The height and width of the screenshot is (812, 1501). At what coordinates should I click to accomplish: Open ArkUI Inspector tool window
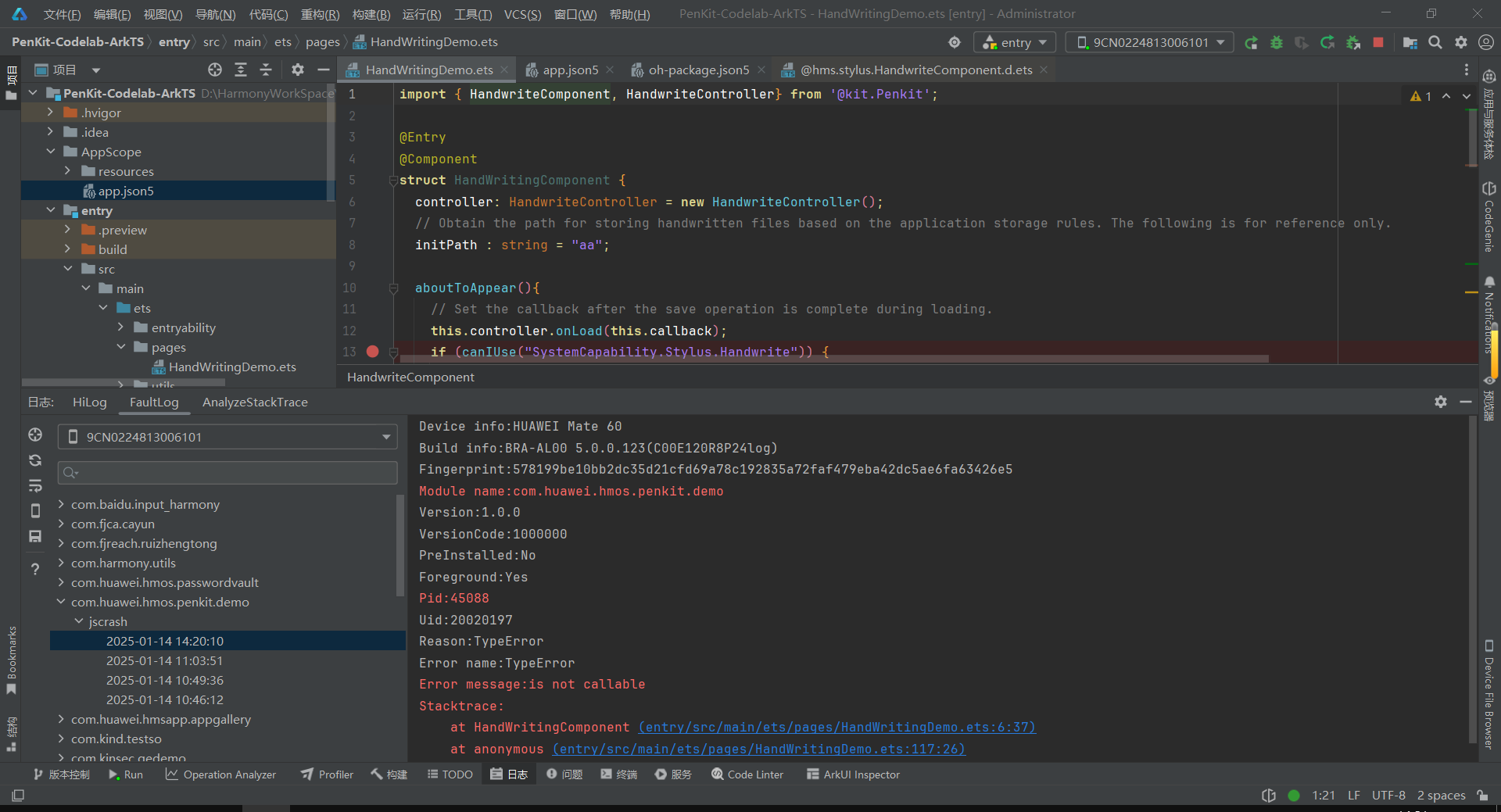pos(853,774)
